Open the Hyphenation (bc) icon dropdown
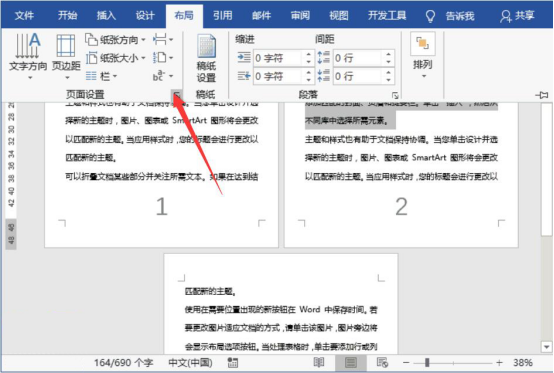 pyautogui.click(x=163, y=76)
